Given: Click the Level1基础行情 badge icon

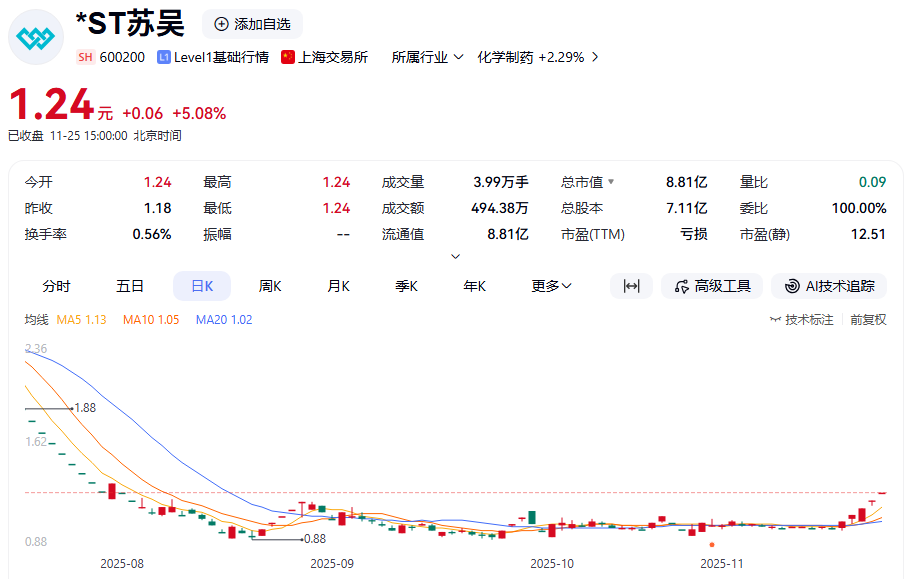Looking at the screenshot, I should click(x=164, y=58).
